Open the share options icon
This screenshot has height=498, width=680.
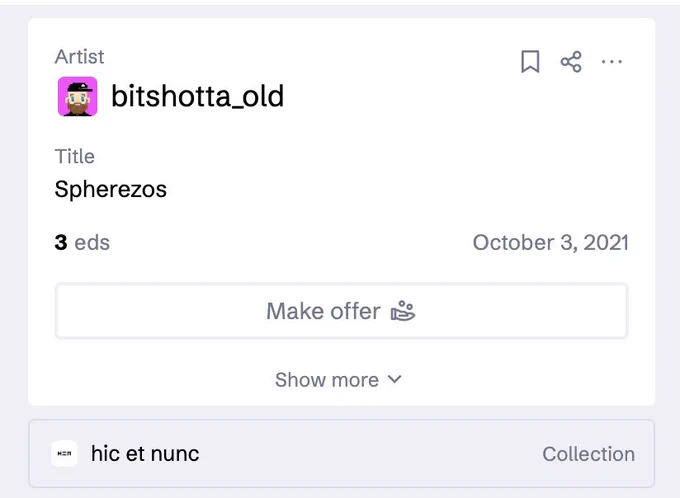click(571, 62)
